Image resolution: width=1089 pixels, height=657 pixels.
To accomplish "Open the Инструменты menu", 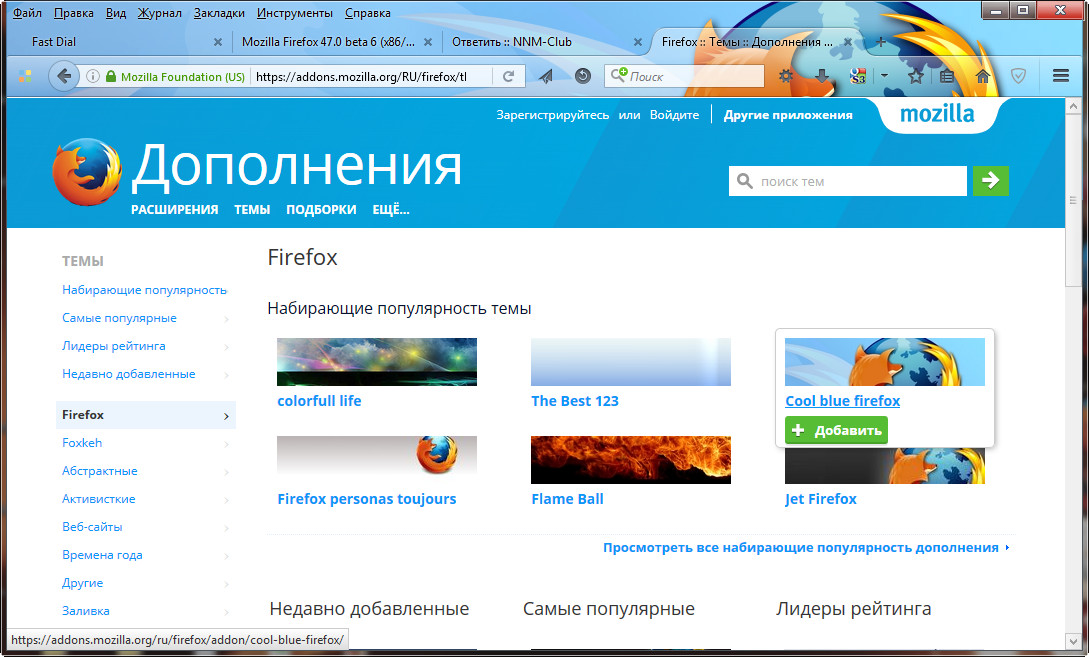I will pos(294,13).
